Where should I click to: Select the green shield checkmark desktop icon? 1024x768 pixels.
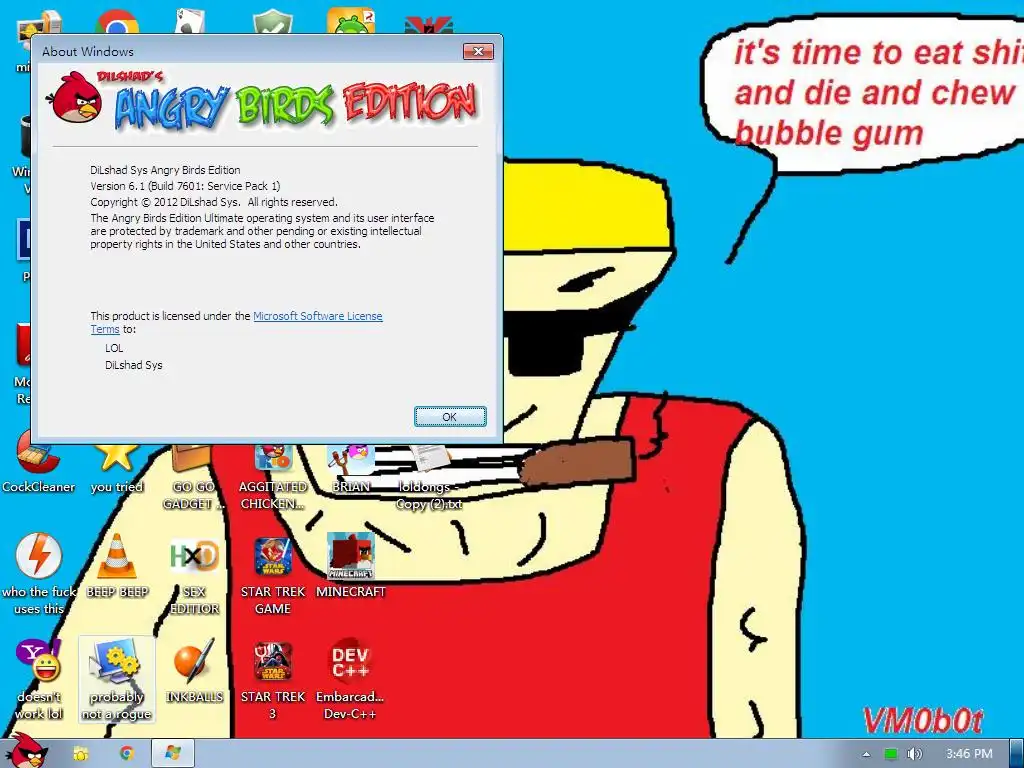[x=272, y=21]
